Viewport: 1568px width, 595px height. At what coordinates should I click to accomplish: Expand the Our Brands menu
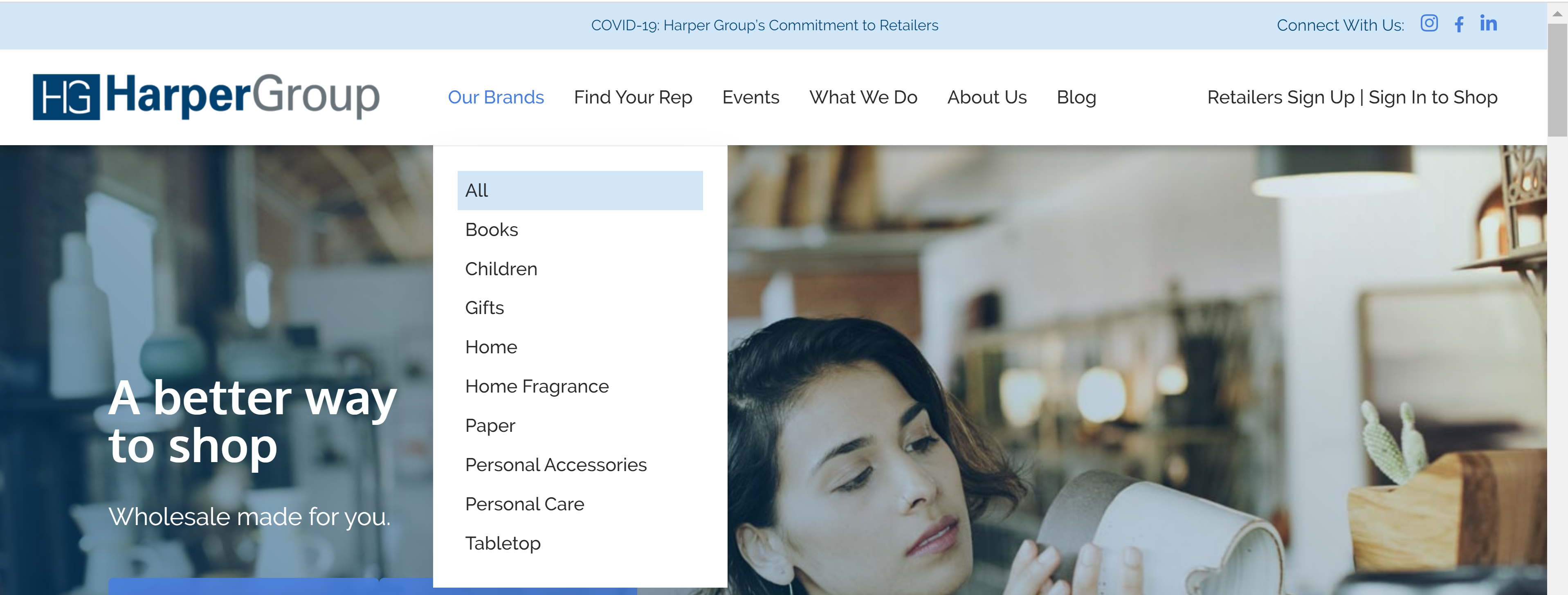[x=496, y=97]
